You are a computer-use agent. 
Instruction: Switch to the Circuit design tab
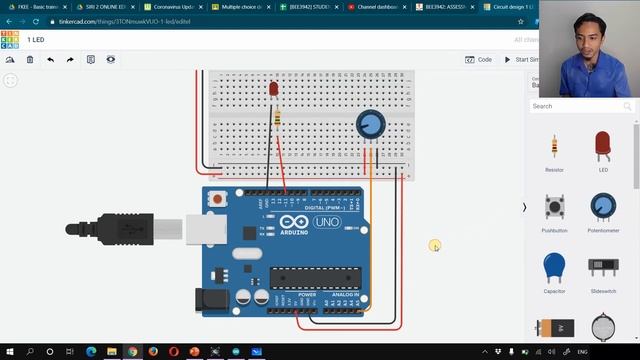coord(510,7)
